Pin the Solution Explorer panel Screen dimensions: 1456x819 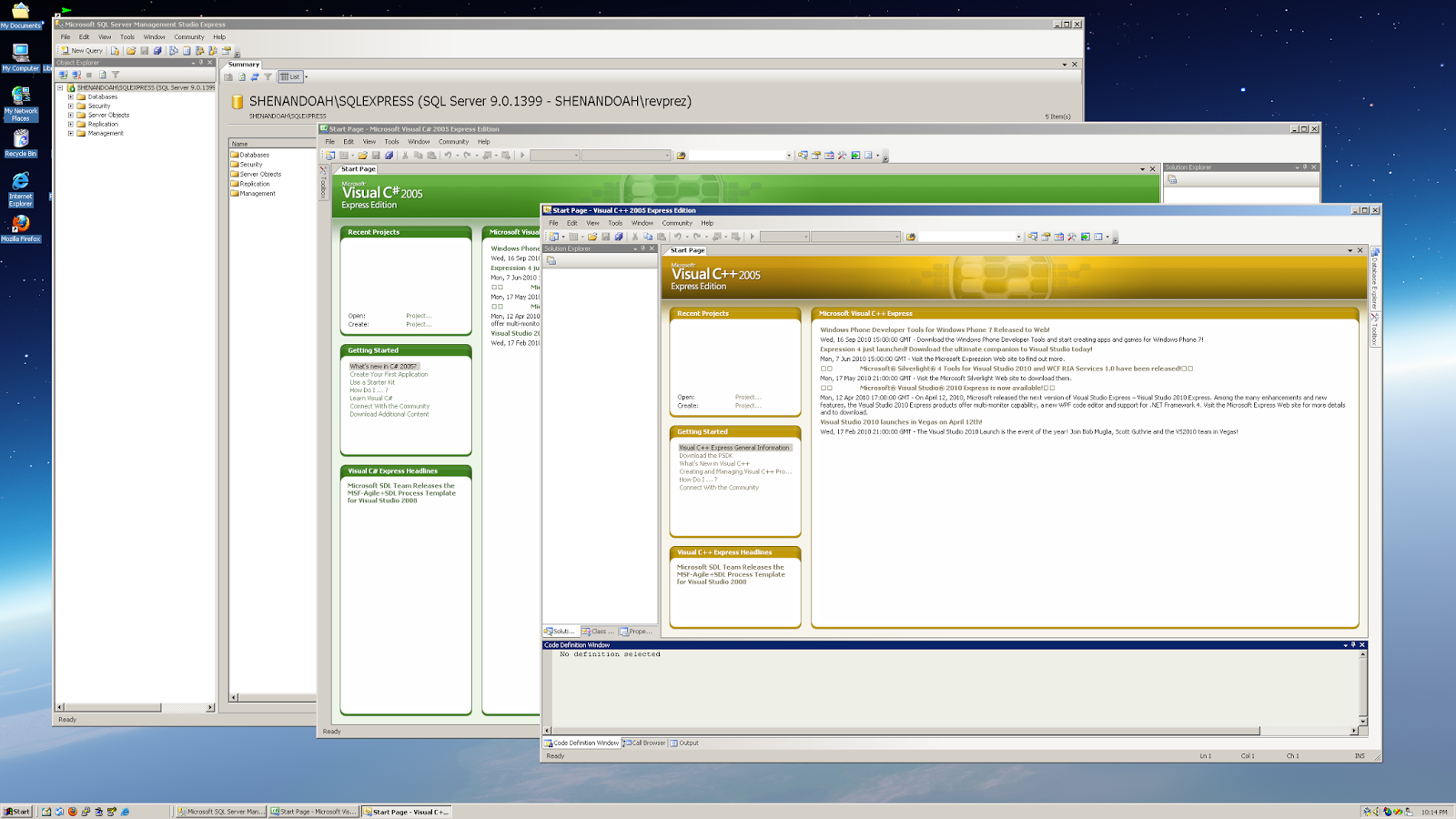[641, 248]
